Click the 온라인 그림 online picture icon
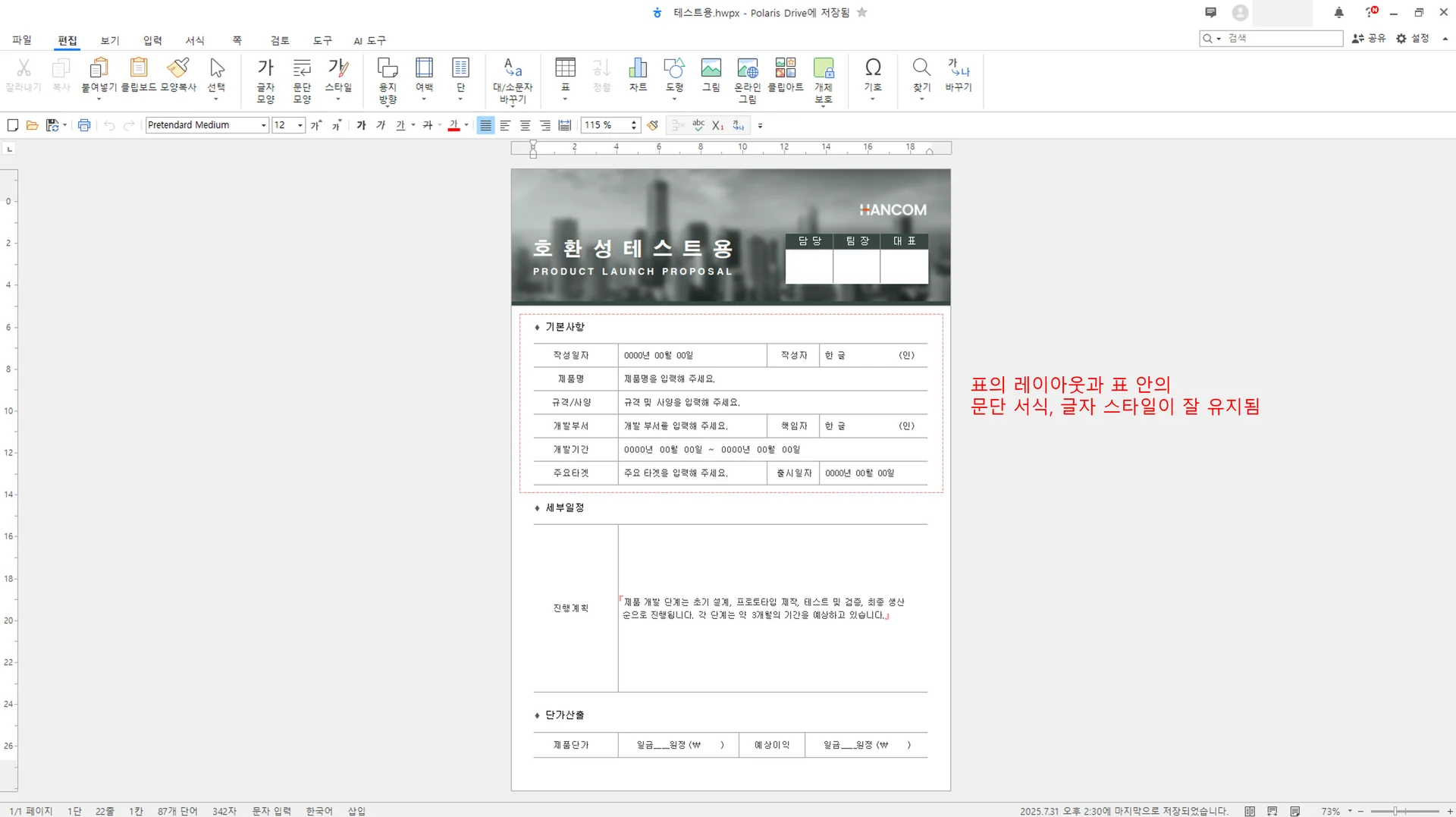 (x=748, y=76)
